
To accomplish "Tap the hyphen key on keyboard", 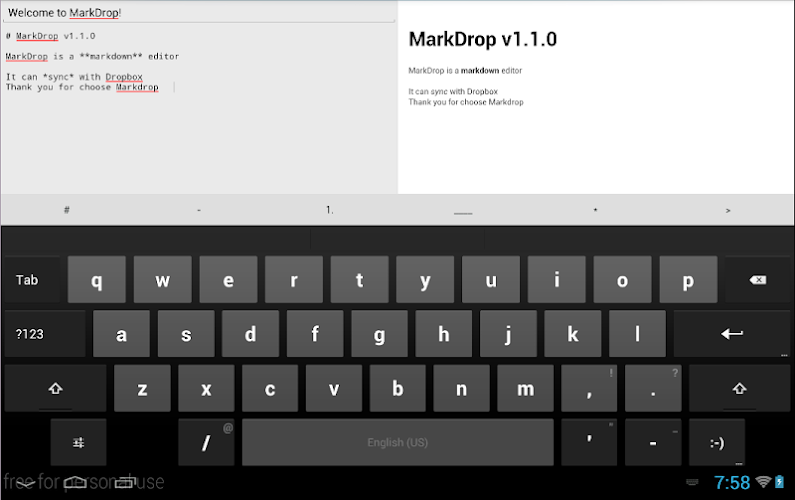I will click(x=653, y=443).
